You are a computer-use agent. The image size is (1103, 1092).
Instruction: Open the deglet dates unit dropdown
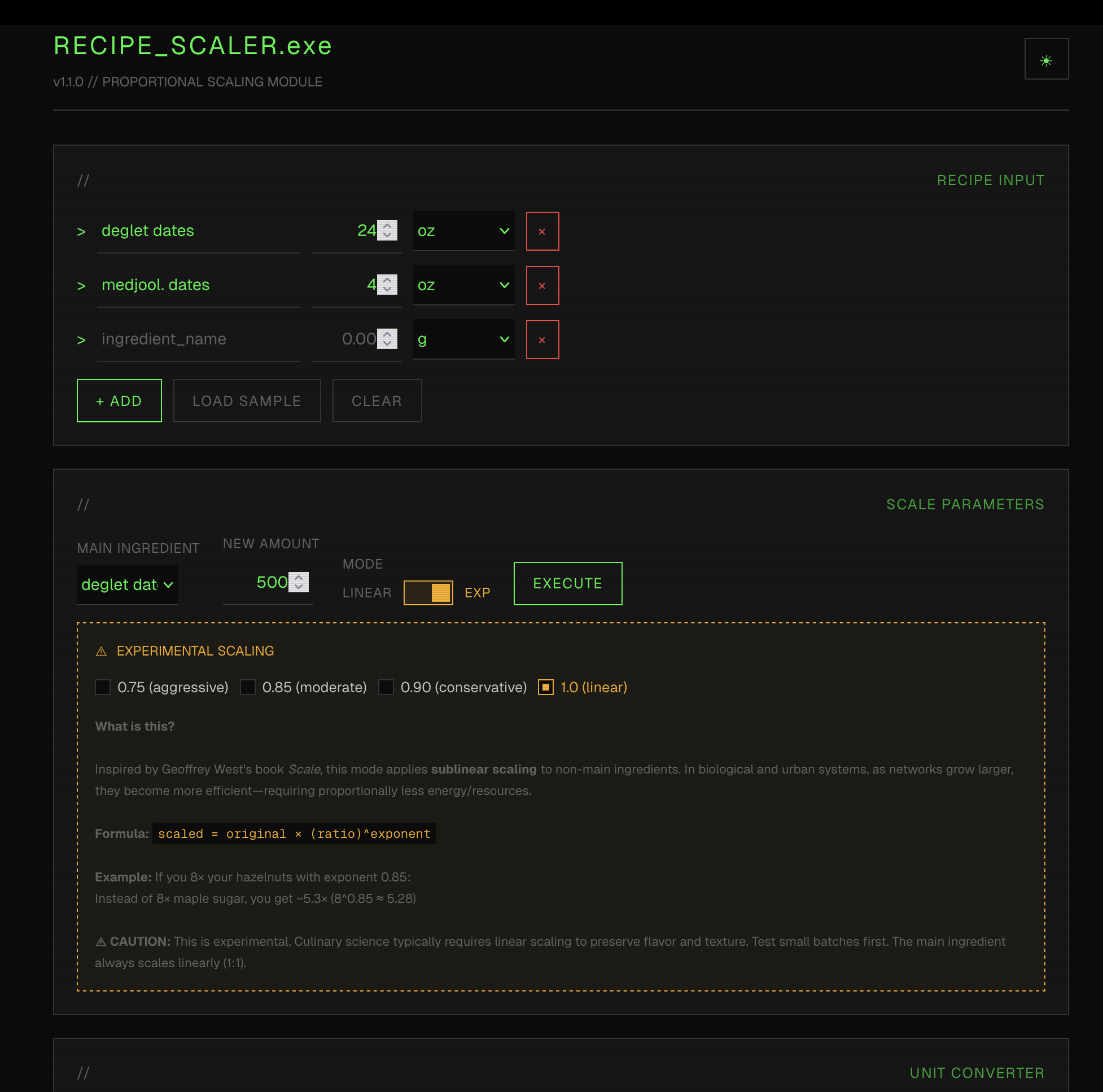(x=463, y=231)
